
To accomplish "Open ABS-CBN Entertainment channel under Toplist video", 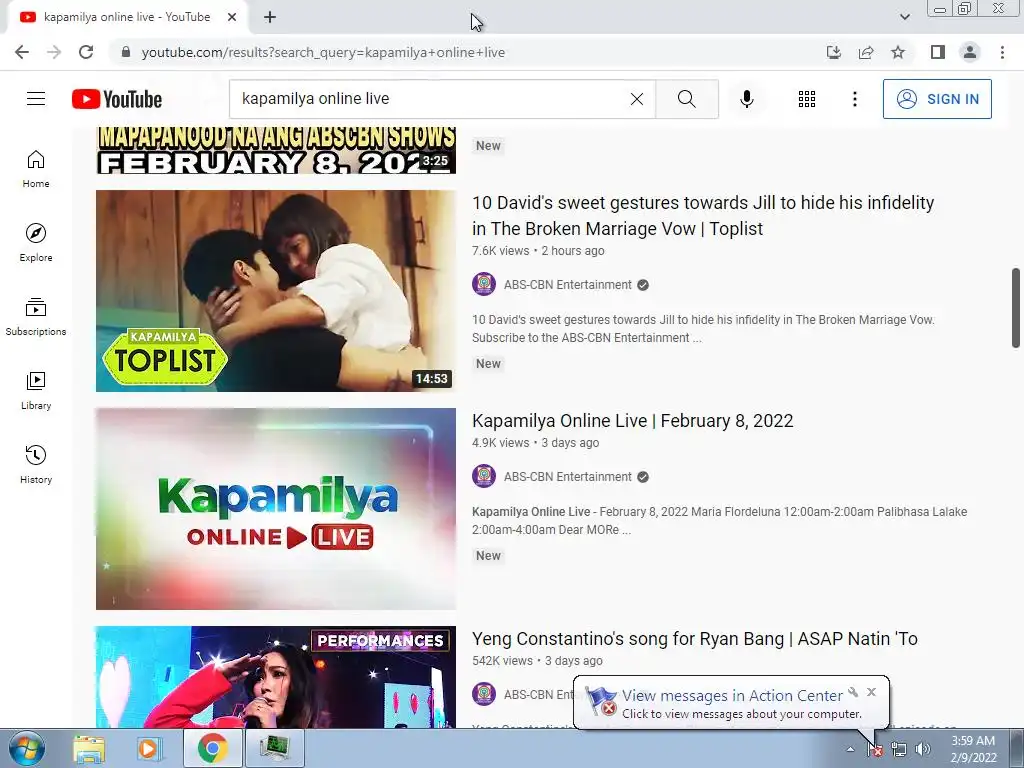I will point(568,285).
